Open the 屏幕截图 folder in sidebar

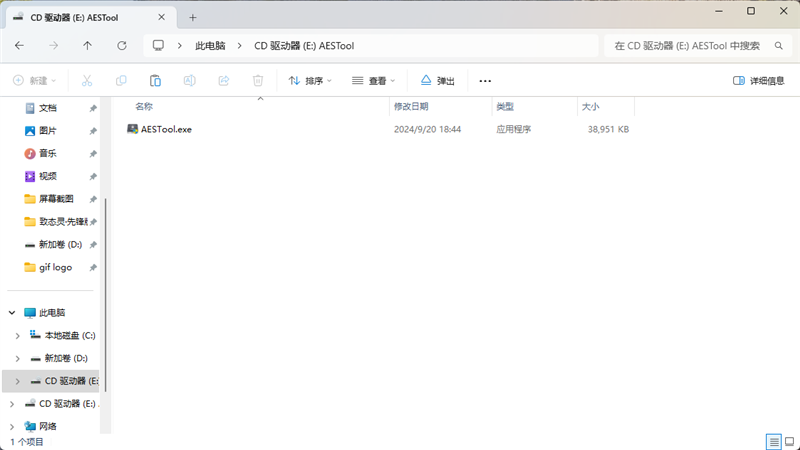click(56, 198)
